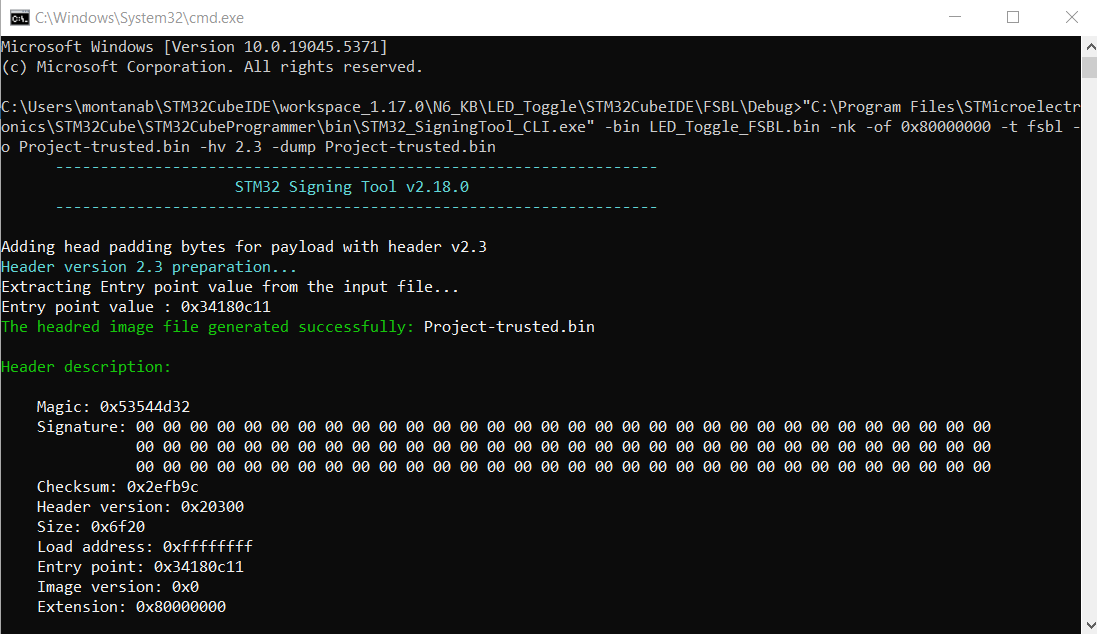Click the cmd.exe icon in the title bar

coord(17,17)
